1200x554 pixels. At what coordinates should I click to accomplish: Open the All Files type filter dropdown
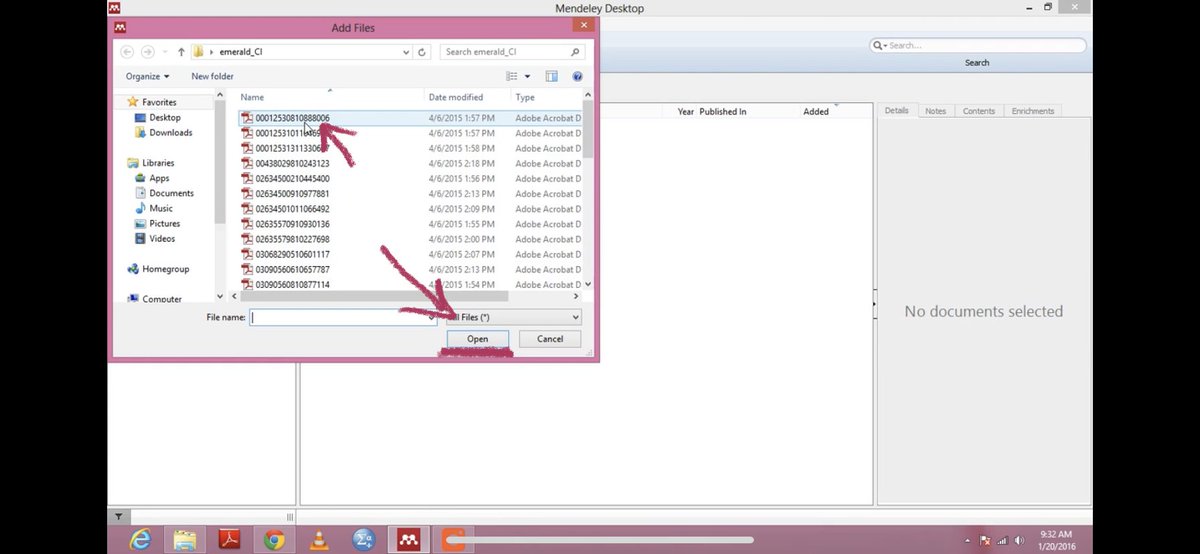tap(512, 317)
